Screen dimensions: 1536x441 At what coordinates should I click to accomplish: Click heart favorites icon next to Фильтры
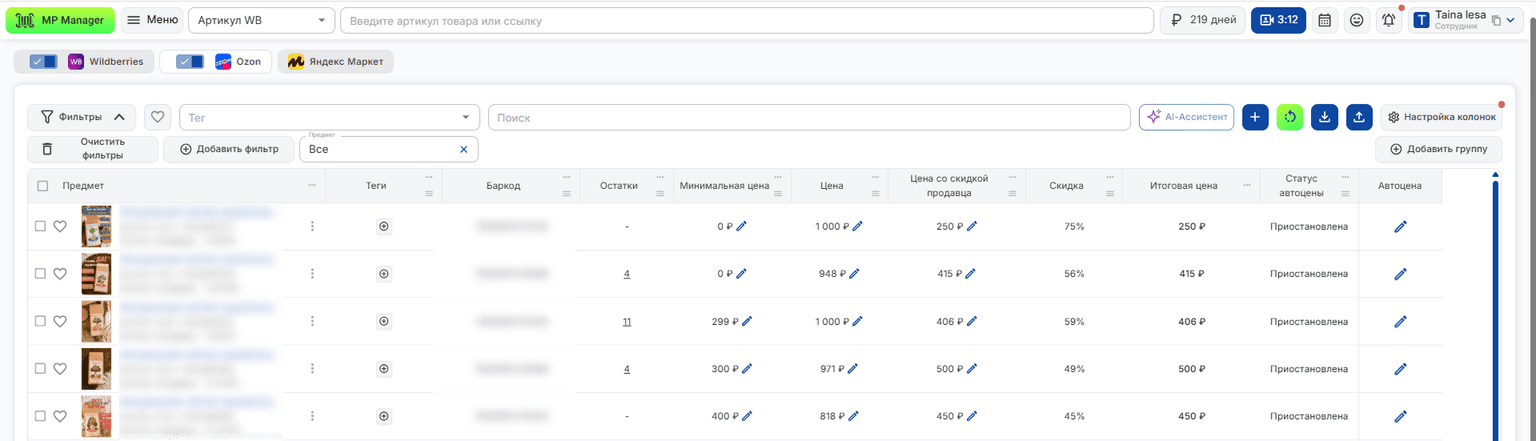(x=157, y=117)
